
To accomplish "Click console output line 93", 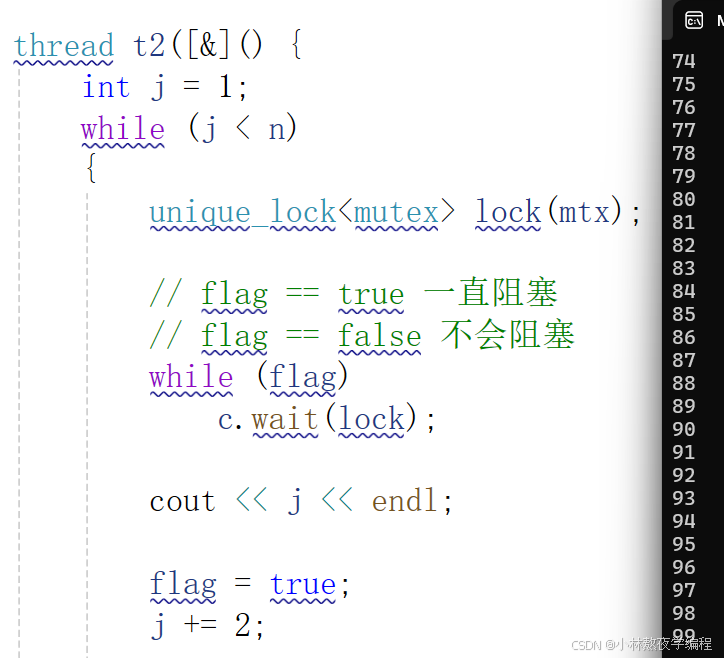I will (x=683, y=498).
